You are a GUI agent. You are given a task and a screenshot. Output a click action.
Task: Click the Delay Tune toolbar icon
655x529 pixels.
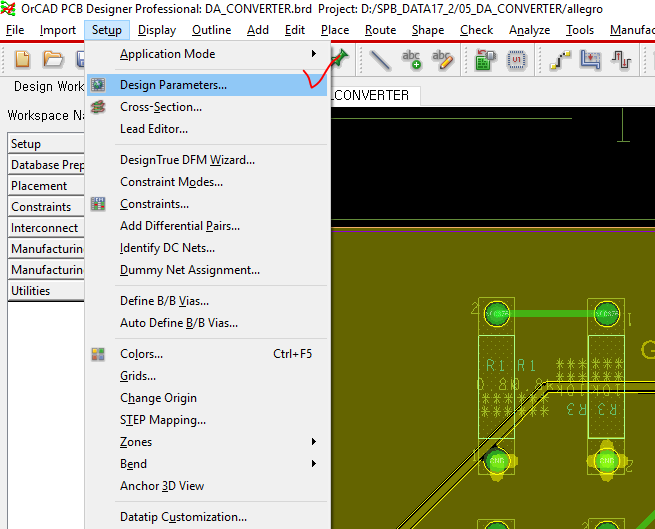click(x=622, y=60)
